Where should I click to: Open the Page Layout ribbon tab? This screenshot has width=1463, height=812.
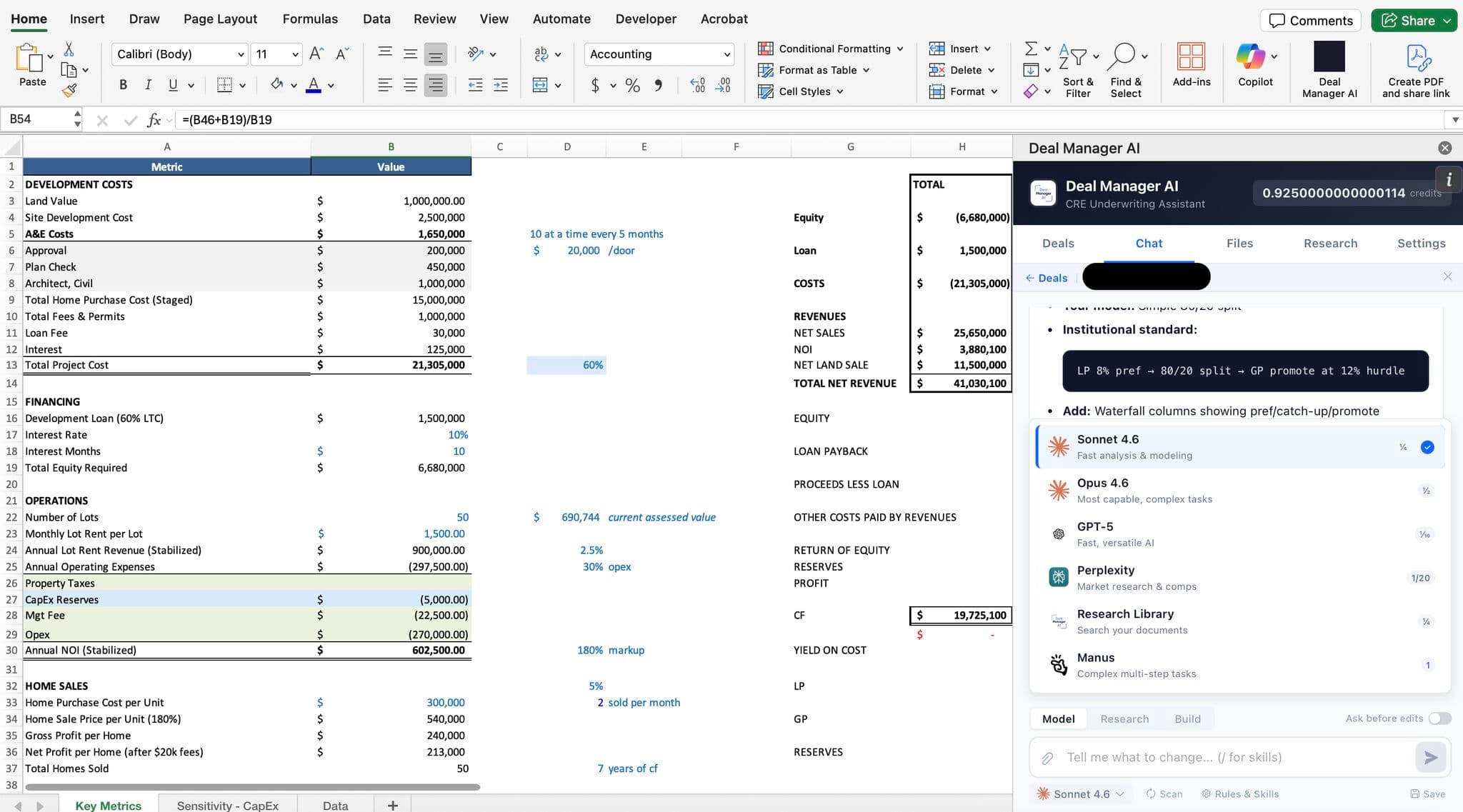click(220, 19)
